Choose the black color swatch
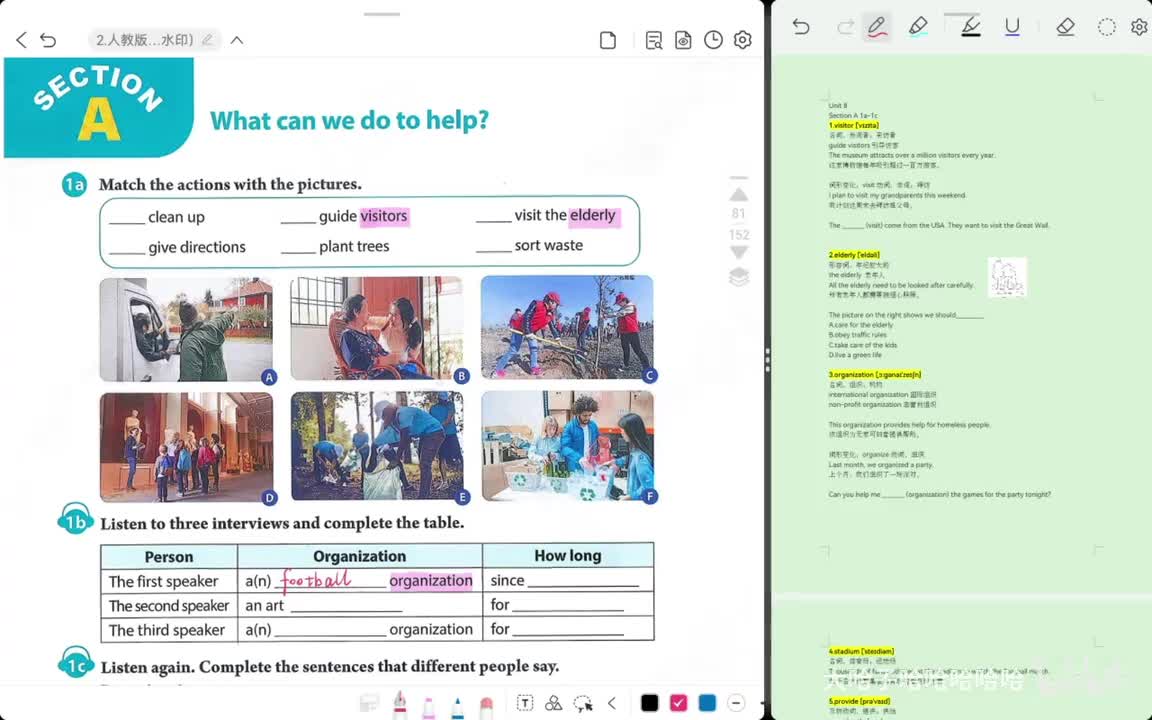The image size is (1152, 720). [x=649, y=703]
